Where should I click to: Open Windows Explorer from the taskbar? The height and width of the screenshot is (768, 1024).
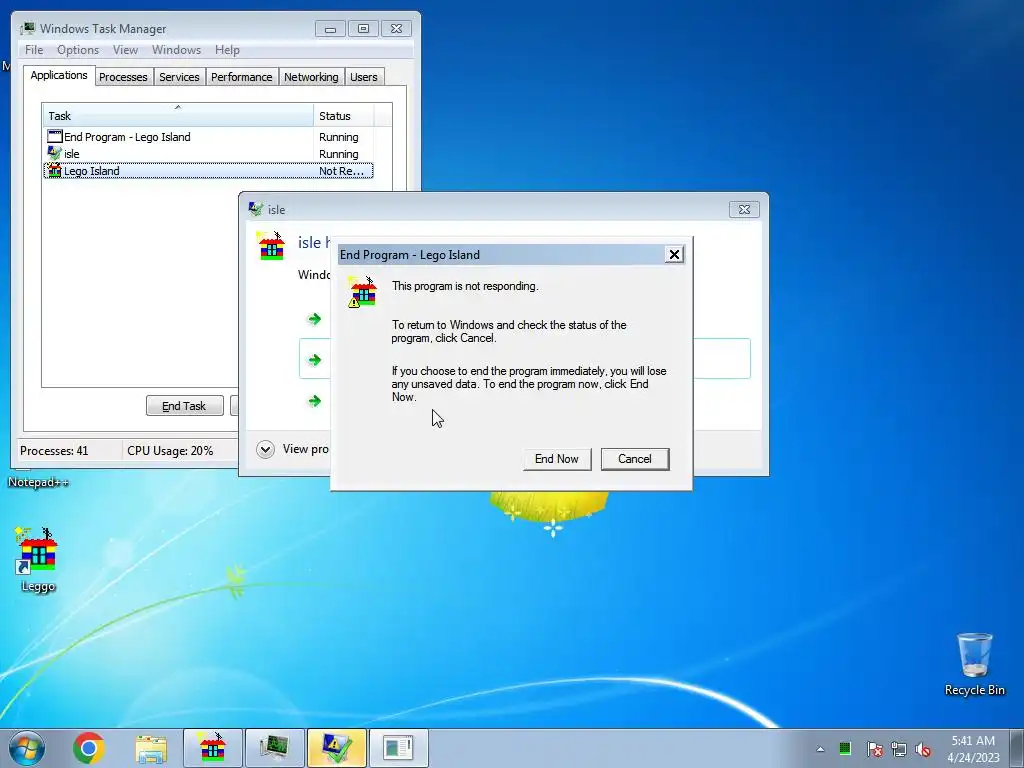click(x=151, y=748)
